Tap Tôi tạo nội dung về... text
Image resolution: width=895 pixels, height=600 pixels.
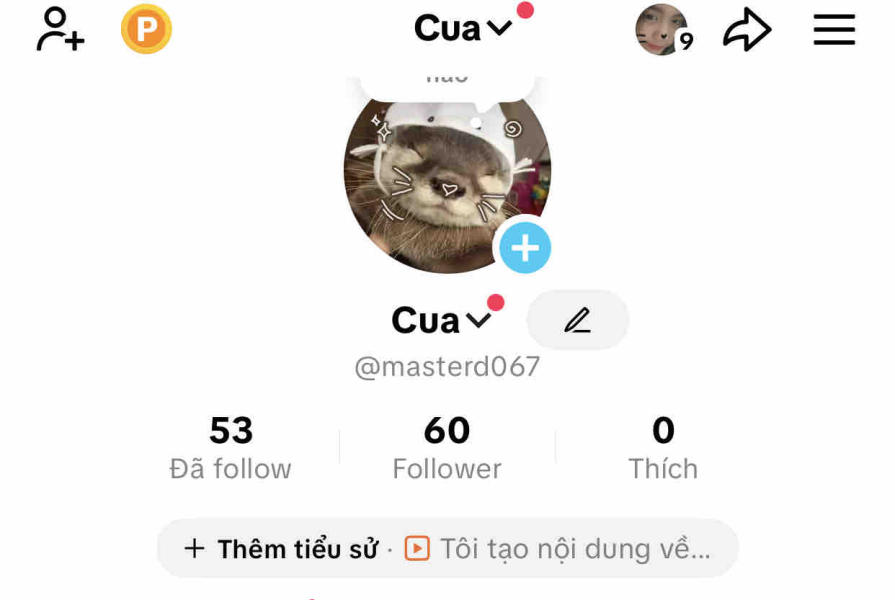pyautogui.click(x=575, y=549)
